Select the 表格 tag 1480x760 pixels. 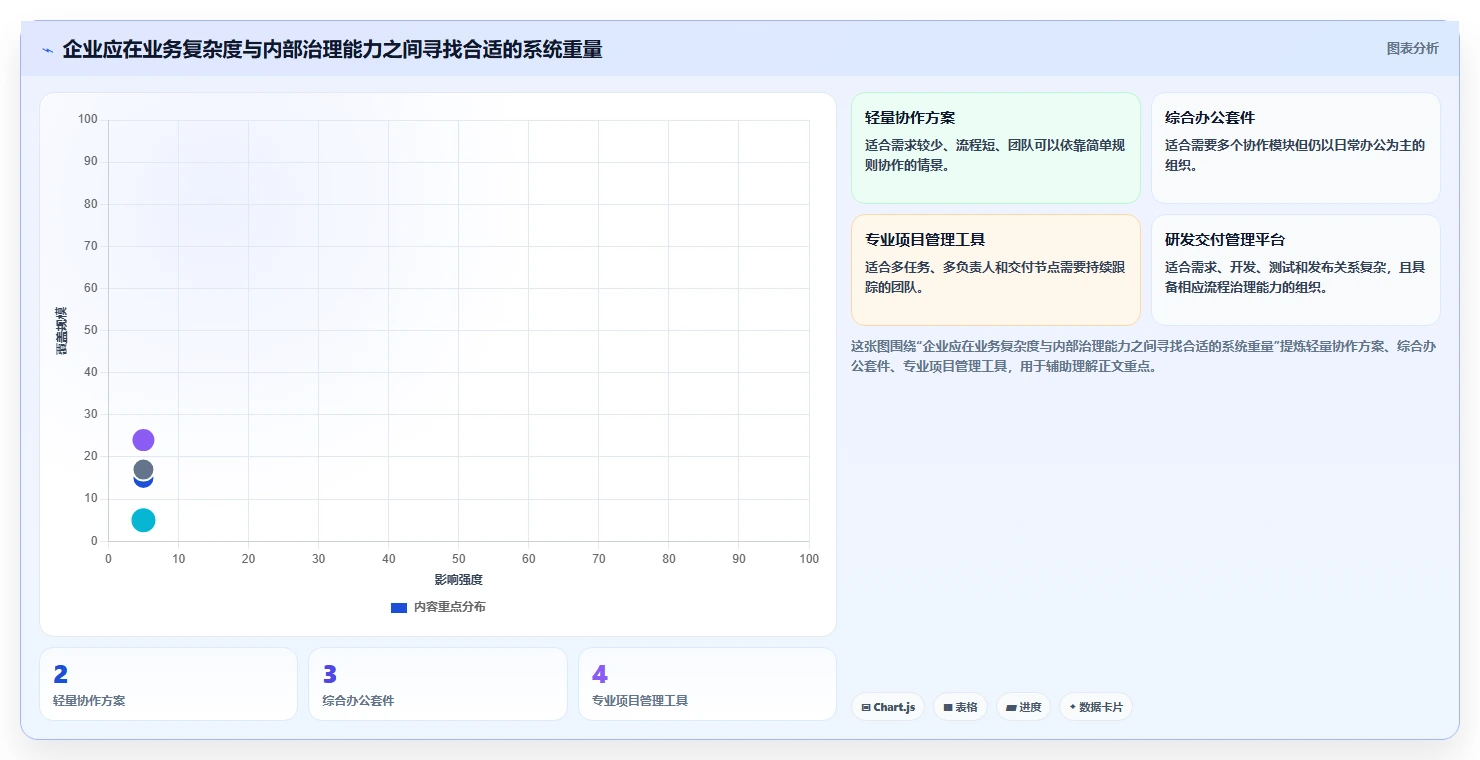[960, 707]
